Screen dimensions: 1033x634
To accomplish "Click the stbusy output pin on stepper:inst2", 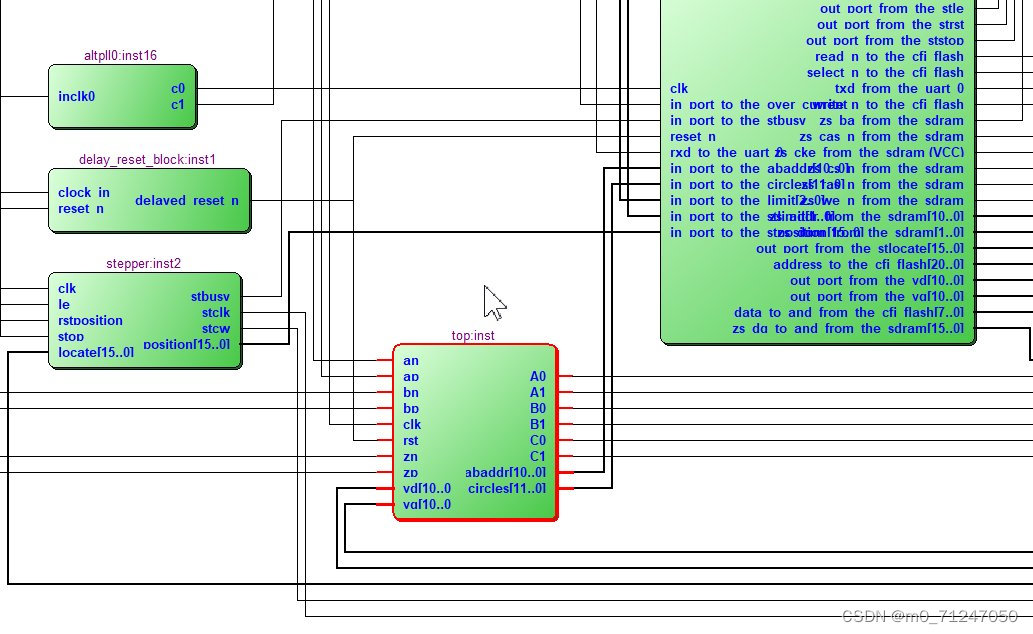I will (213, 296).
